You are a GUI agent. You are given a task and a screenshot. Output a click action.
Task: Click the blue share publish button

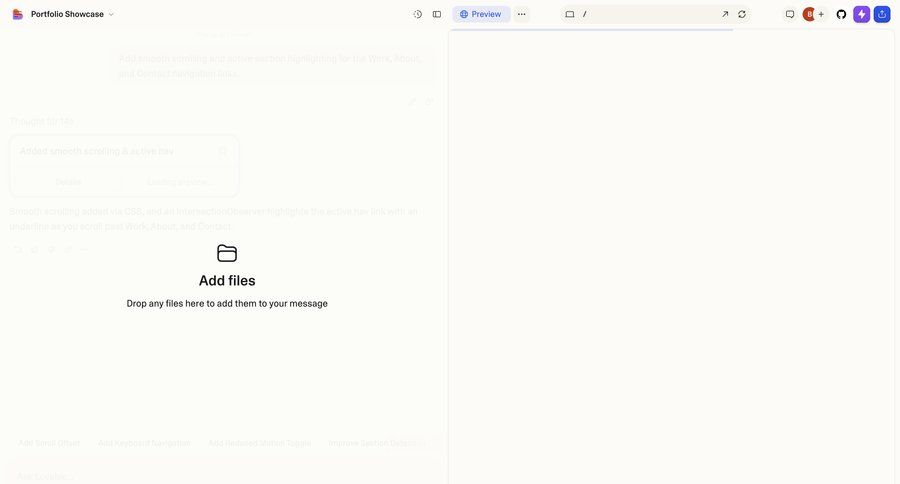click(x=882, y=14)
